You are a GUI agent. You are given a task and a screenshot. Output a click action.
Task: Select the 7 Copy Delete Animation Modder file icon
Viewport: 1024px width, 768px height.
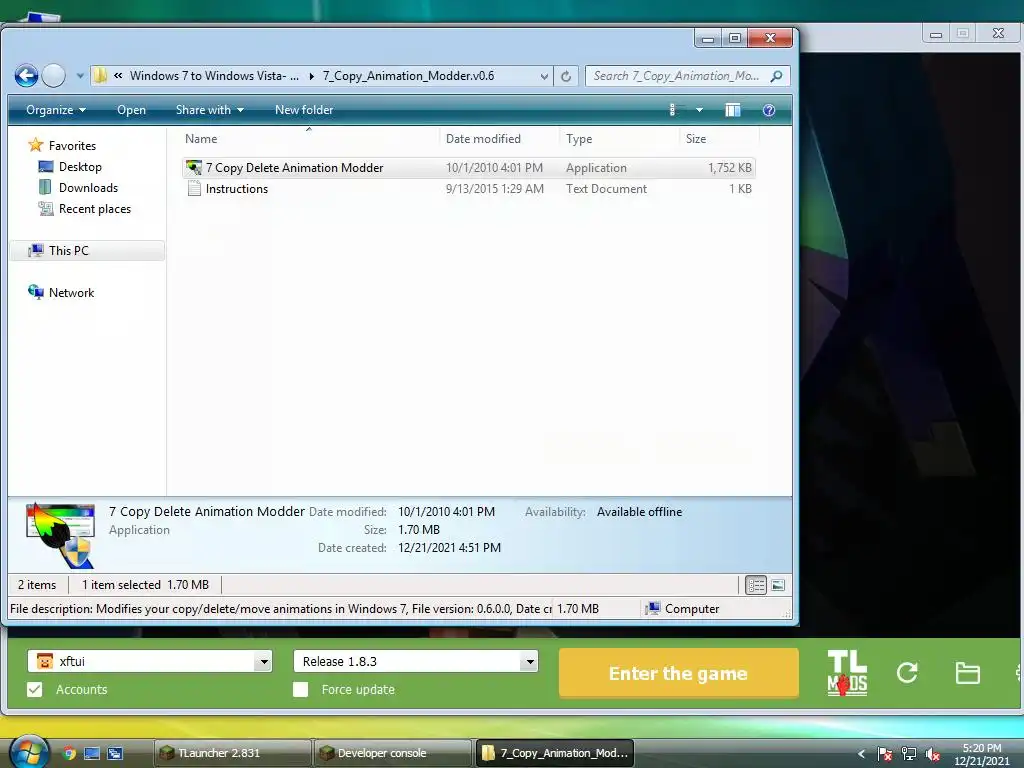[193, 168]
